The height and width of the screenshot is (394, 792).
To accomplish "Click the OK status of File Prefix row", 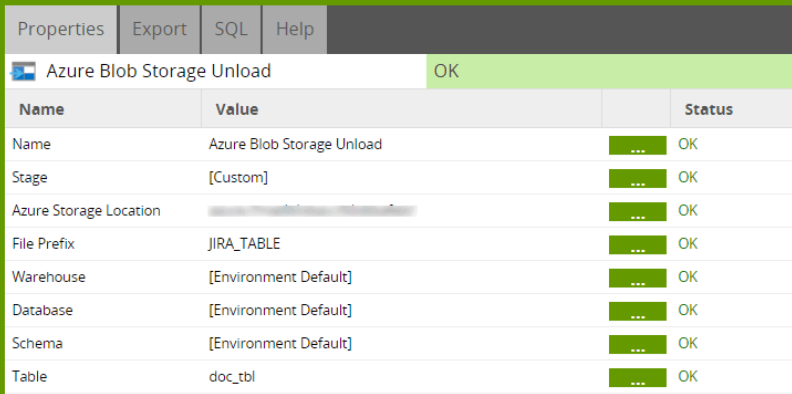I will (688, 244).
